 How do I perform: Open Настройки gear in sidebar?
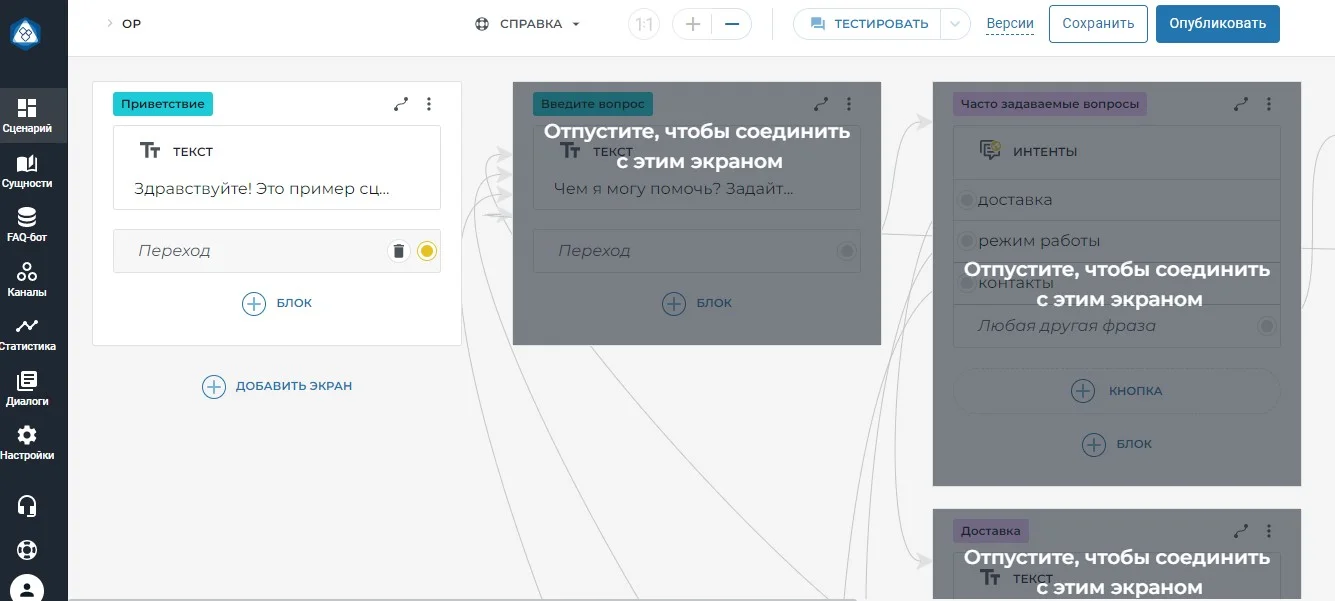[x=27, y=443]
